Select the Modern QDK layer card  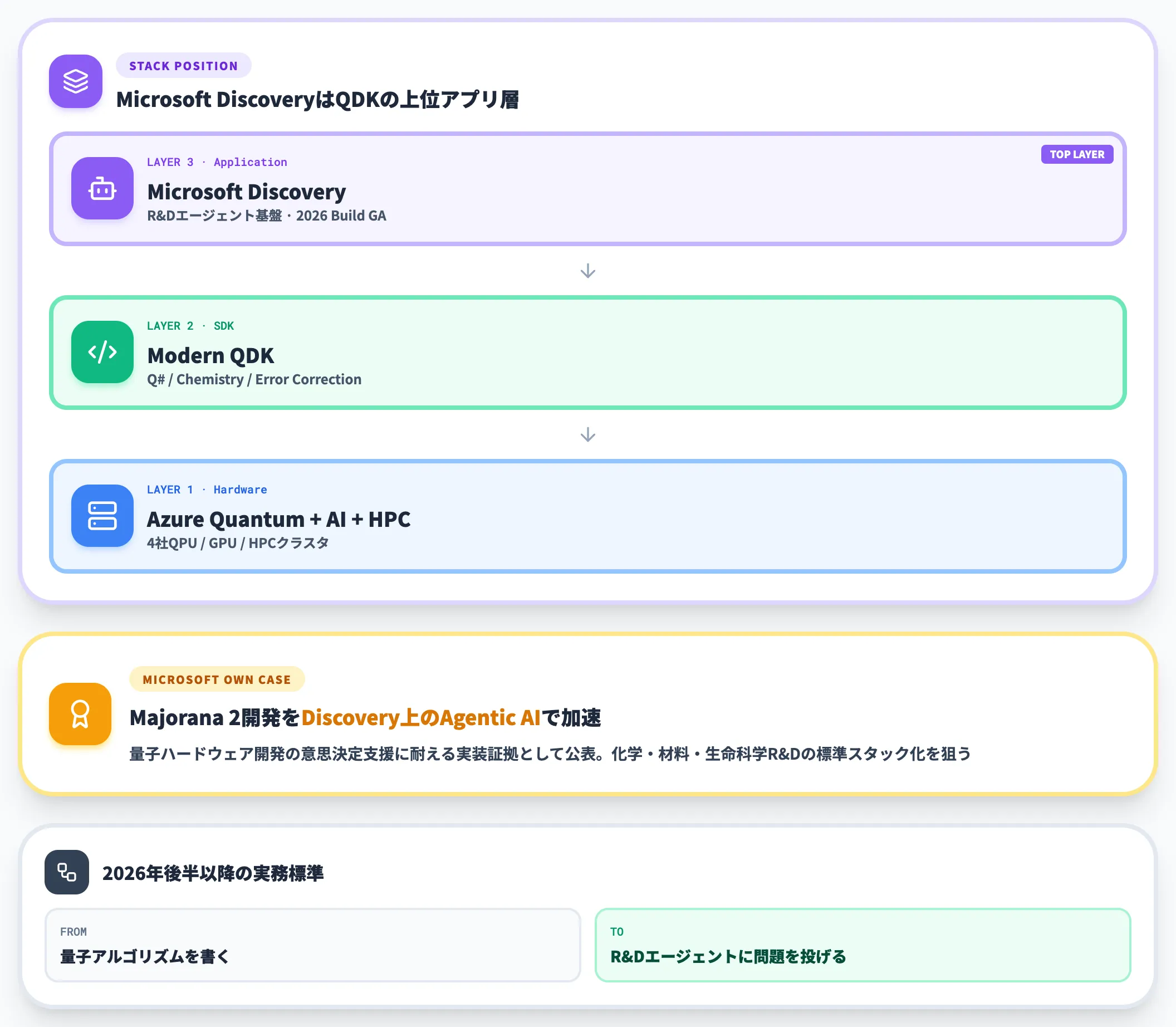pyautogui.click(x=587, y=353)
